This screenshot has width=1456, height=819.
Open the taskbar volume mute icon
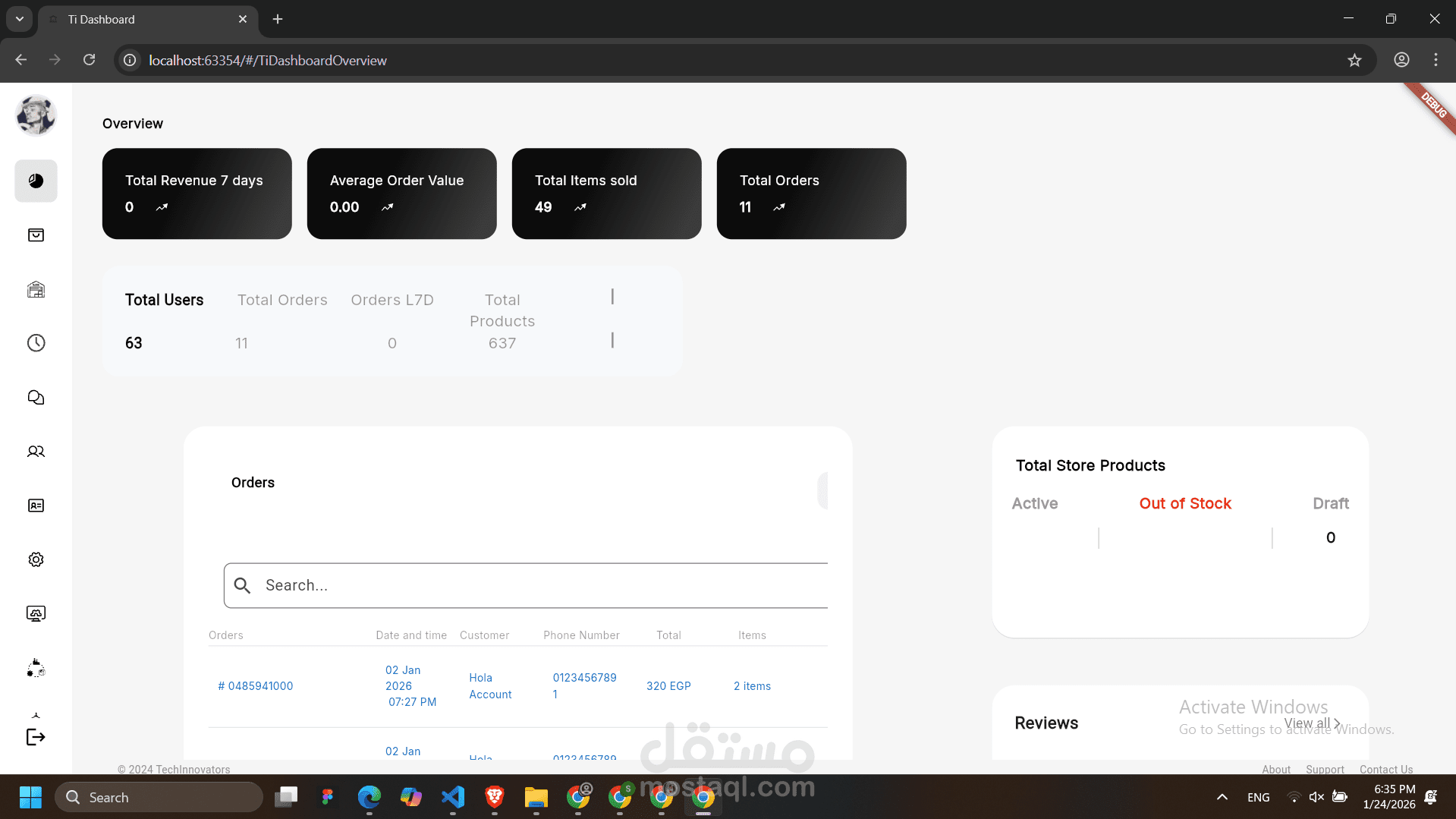[1316, 797]
